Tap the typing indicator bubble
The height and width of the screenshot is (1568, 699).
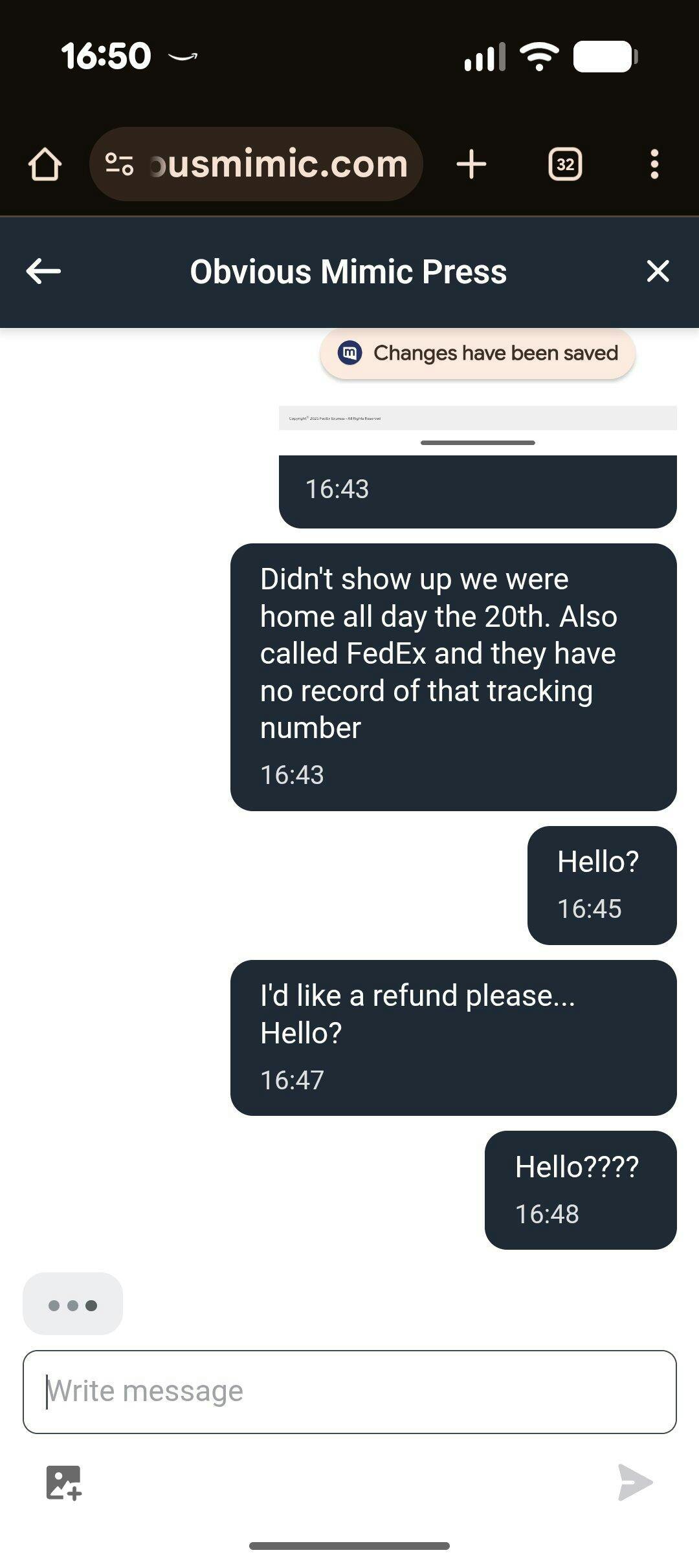point(72,1304)
